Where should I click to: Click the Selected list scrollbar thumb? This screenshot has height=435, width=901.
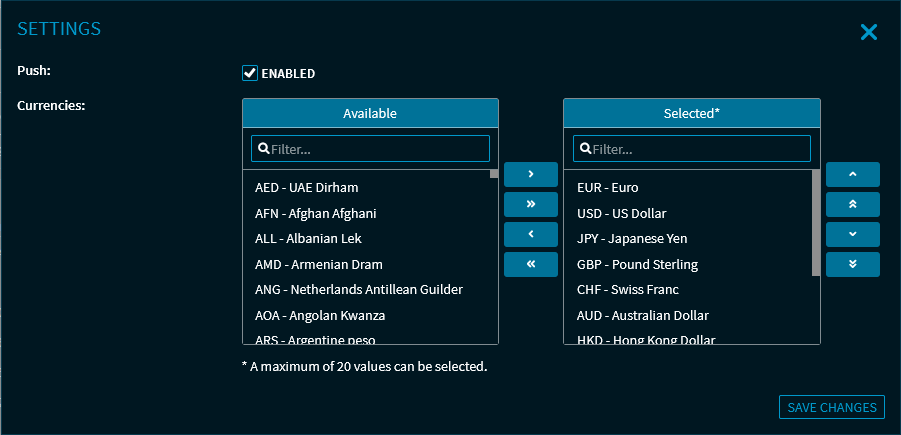pos(816,220)
